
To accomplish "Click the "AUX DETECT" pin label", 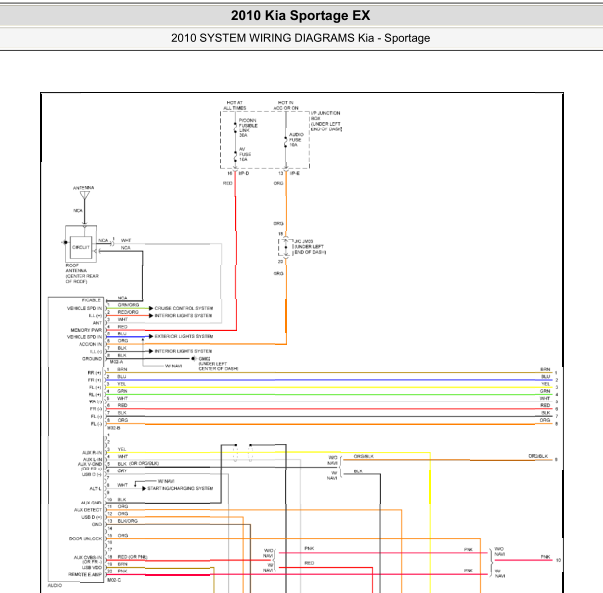I will pyautogui.click(x=88, y=510).
